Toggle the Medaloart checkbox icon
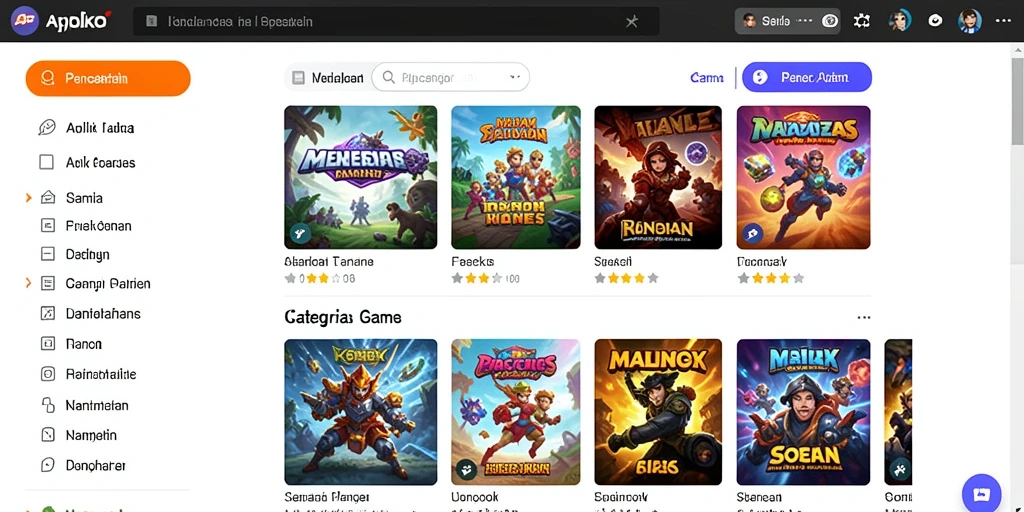 (298, 78)
